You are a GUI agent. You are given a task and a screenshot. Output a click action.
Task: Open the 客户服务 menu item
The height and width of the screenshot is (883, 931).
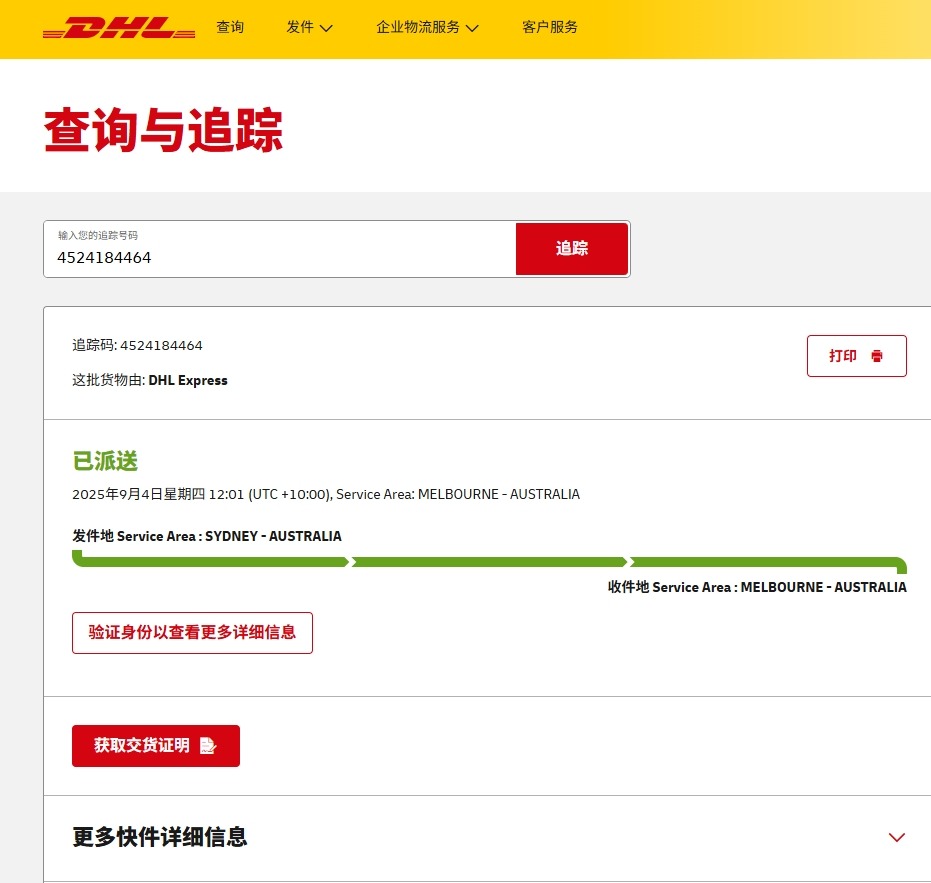pos(550,27)
